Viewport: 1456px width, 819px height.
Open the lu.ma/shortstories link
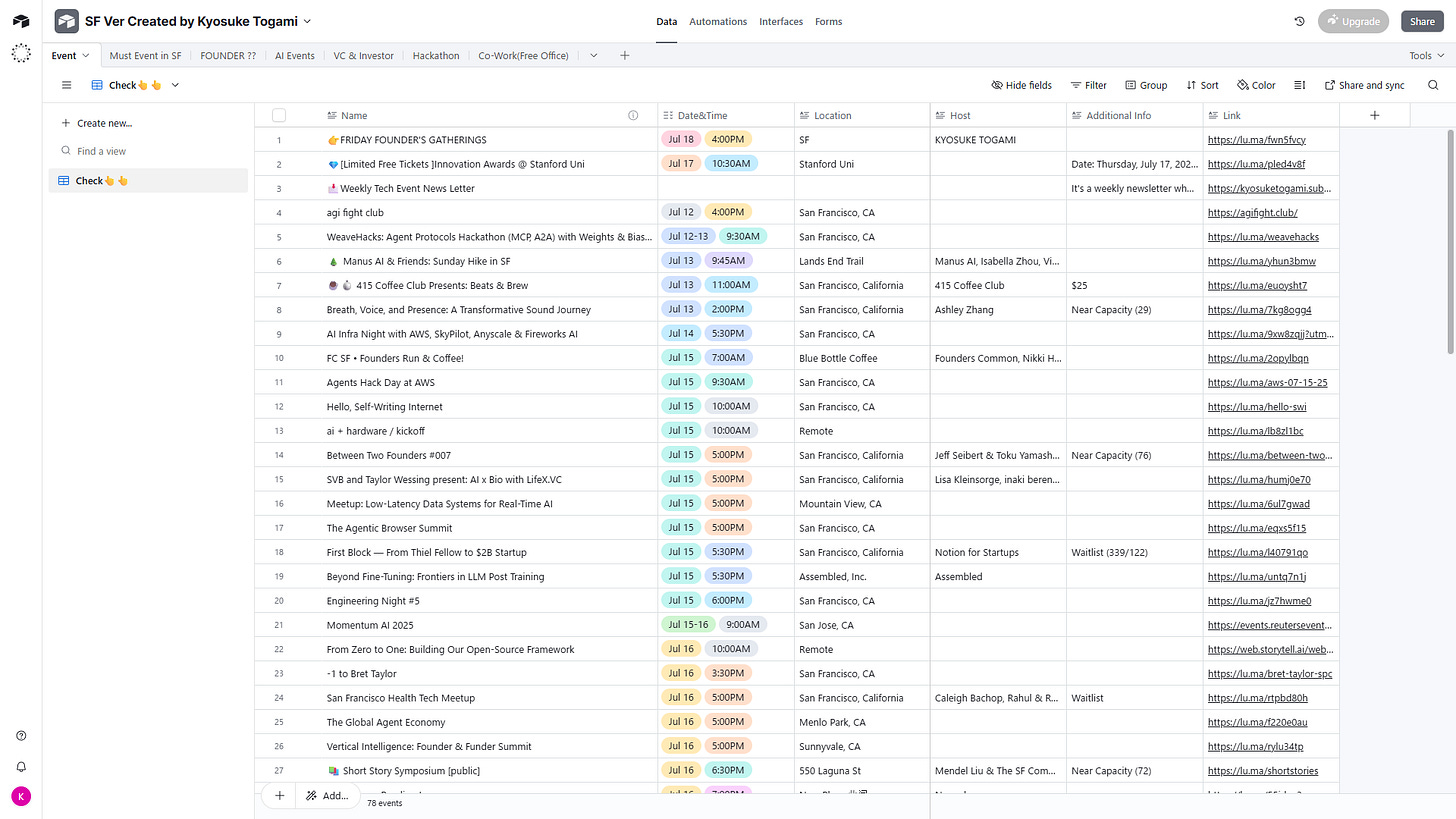1263,771
